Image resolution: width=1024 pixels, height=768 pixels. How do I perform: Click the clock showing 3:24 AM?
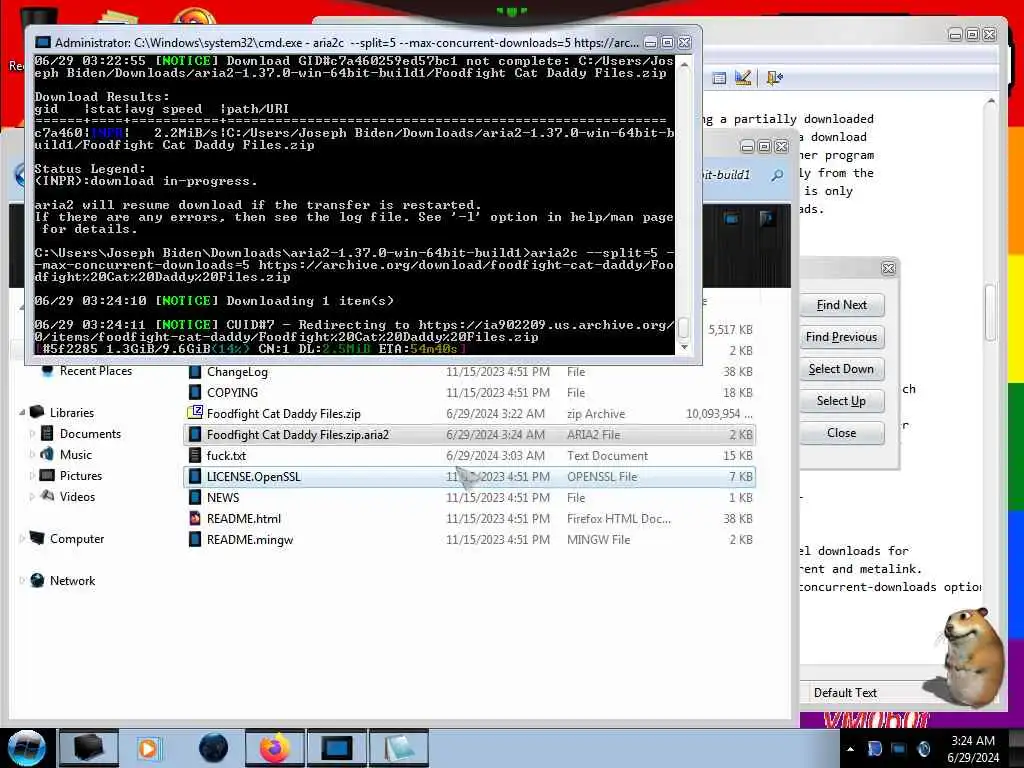point(973,749)
